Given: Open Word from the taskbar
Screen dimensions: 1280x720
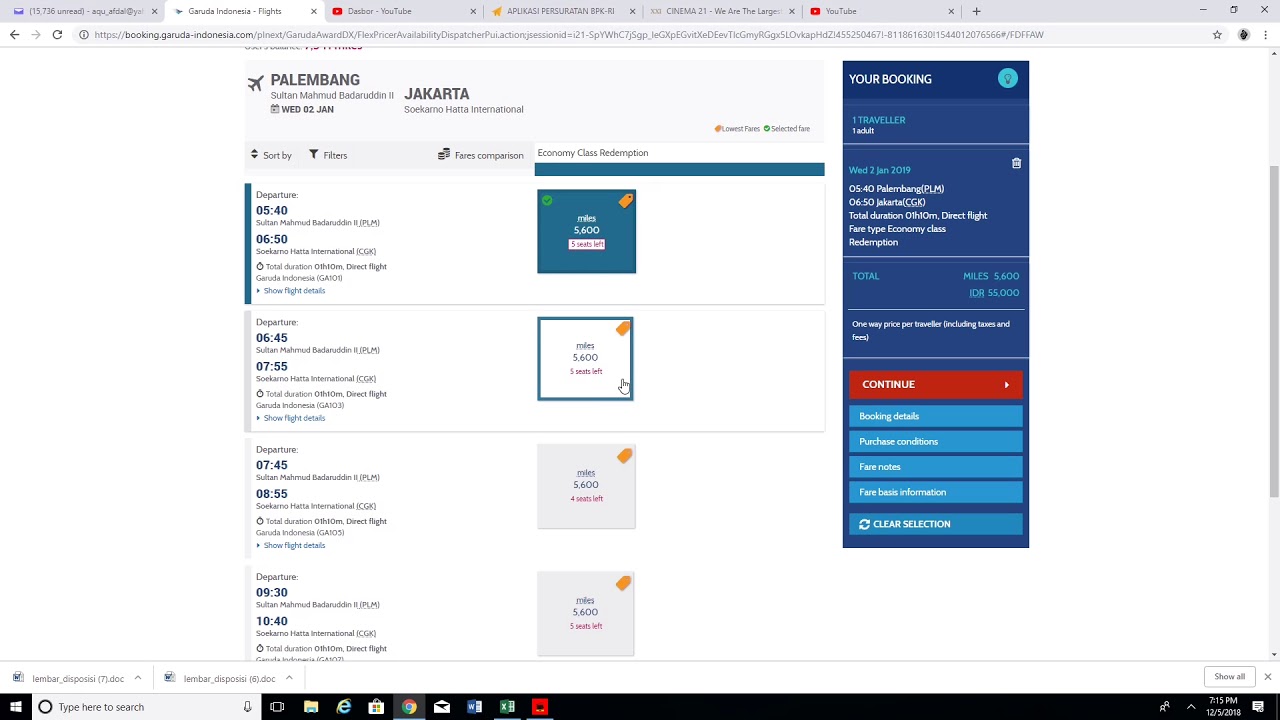Looking at the screenshot, I should pos(474,707).
